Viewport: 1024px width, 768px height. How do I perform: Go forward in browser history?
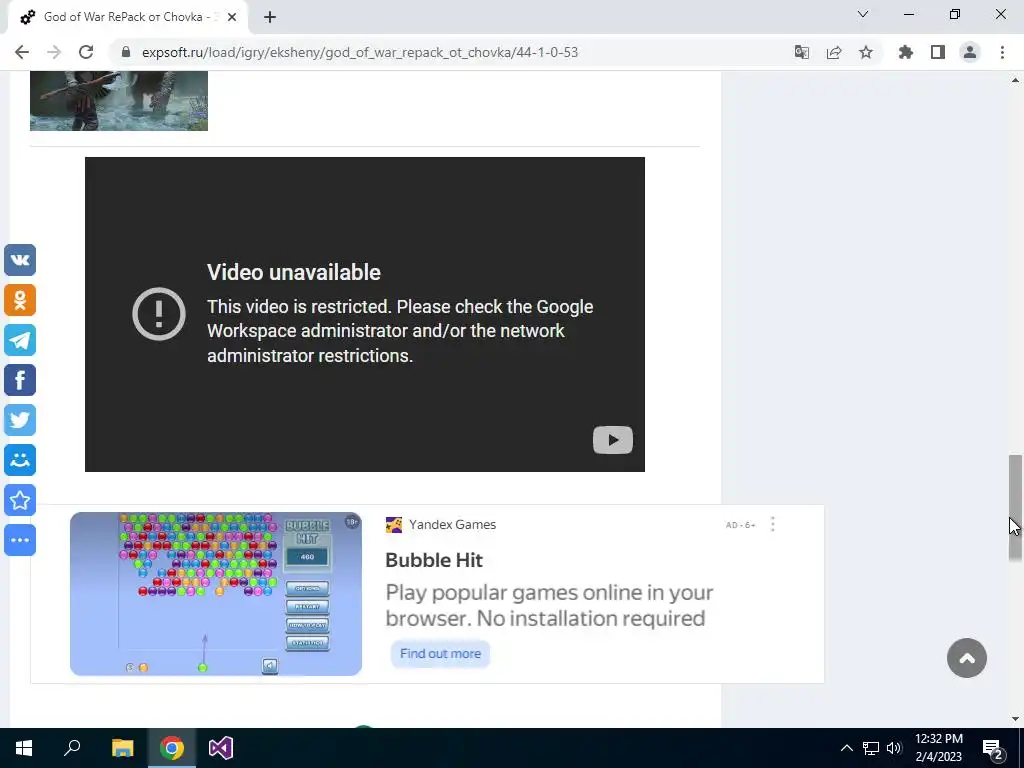coord(54,52)
